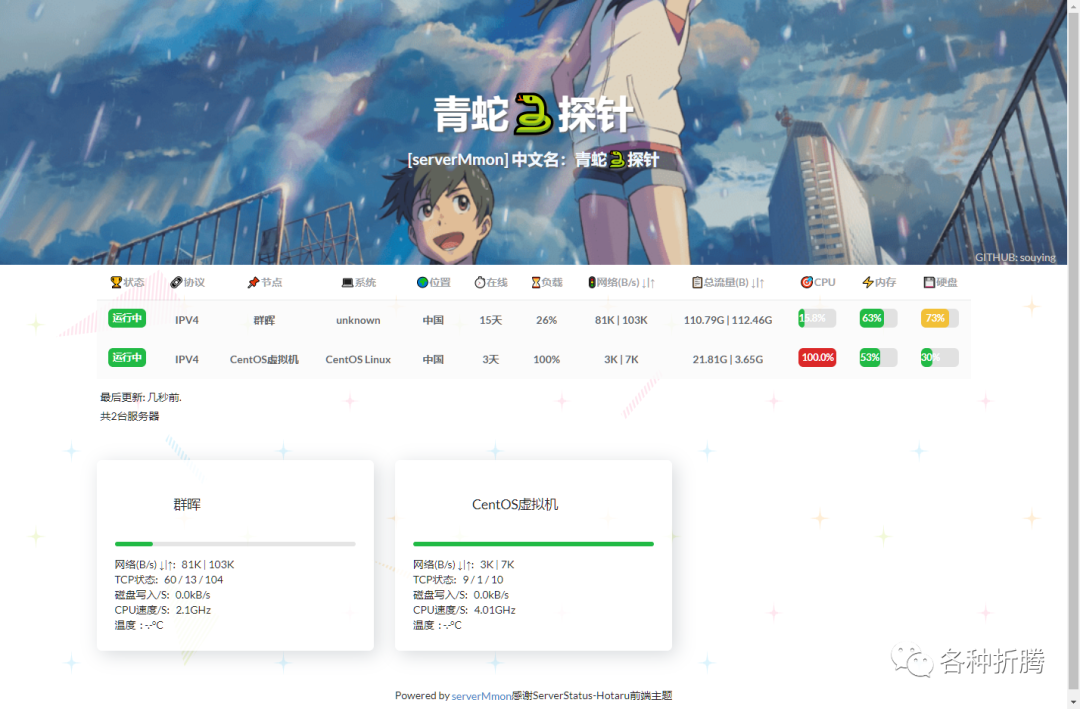Screen dimensions: 1080x709
Task: Expand the CentOS虚拟机 server row
Action: 534,359
